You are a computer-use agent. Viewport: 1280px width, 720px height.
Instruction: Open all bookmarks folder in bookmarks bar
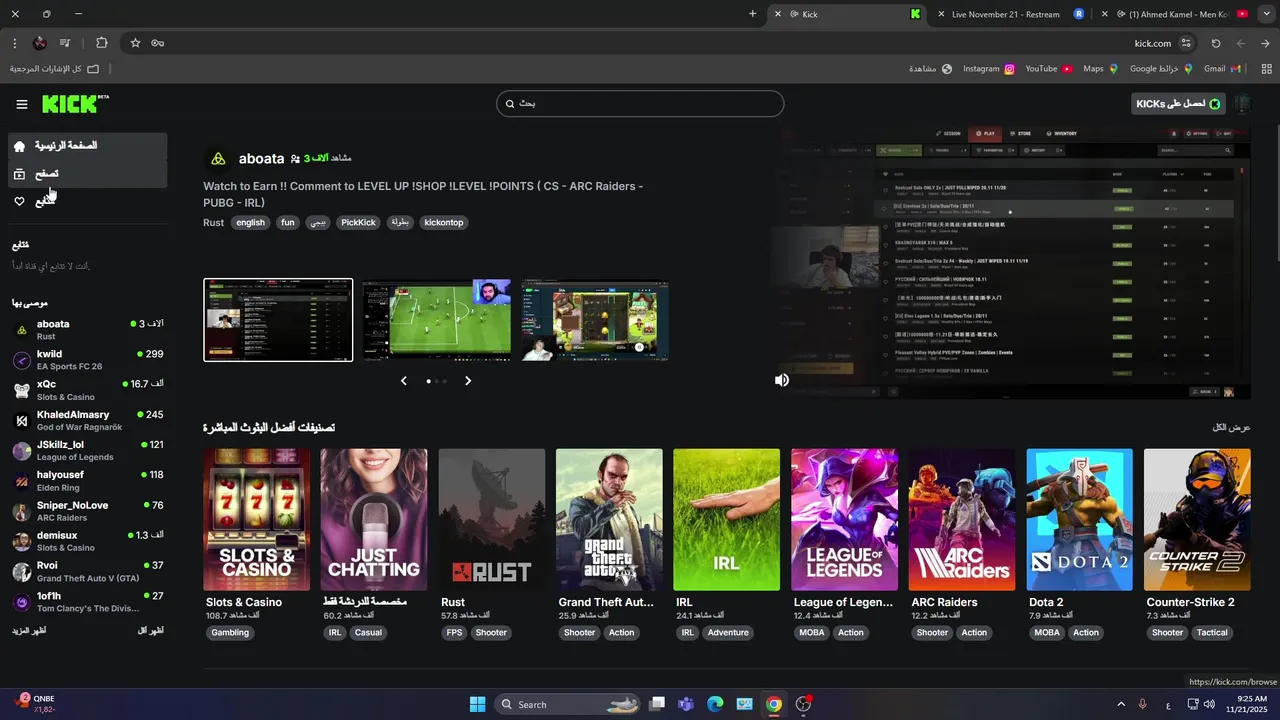click(55, 69)
